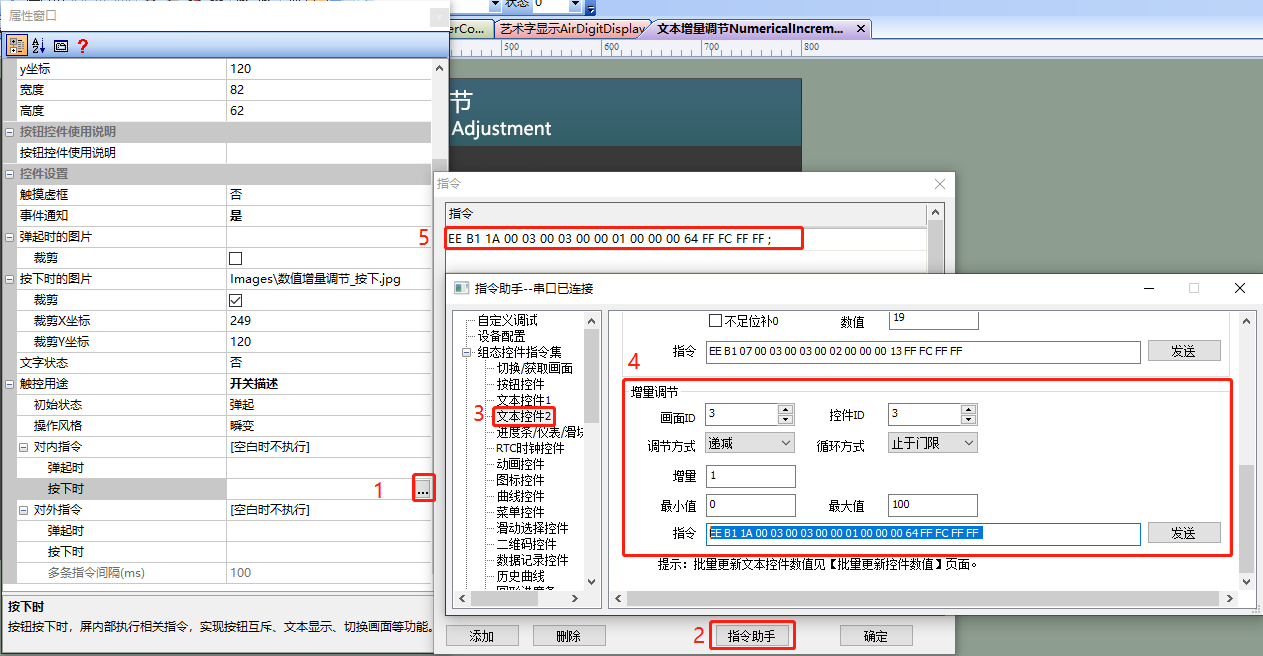The width and height of the screenshot is (1263, 656).
Task: Open the 指令助手 button
Action: 752,636
